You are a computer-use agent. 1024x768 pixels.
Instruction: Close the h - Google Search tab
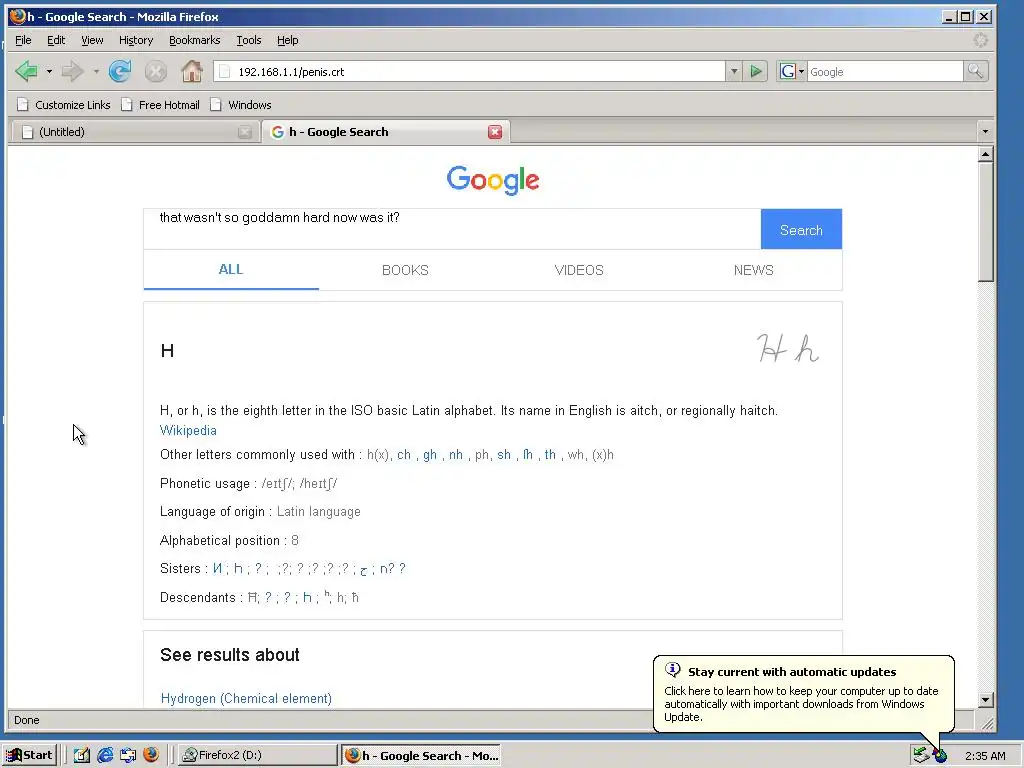[x=495, y=132]
